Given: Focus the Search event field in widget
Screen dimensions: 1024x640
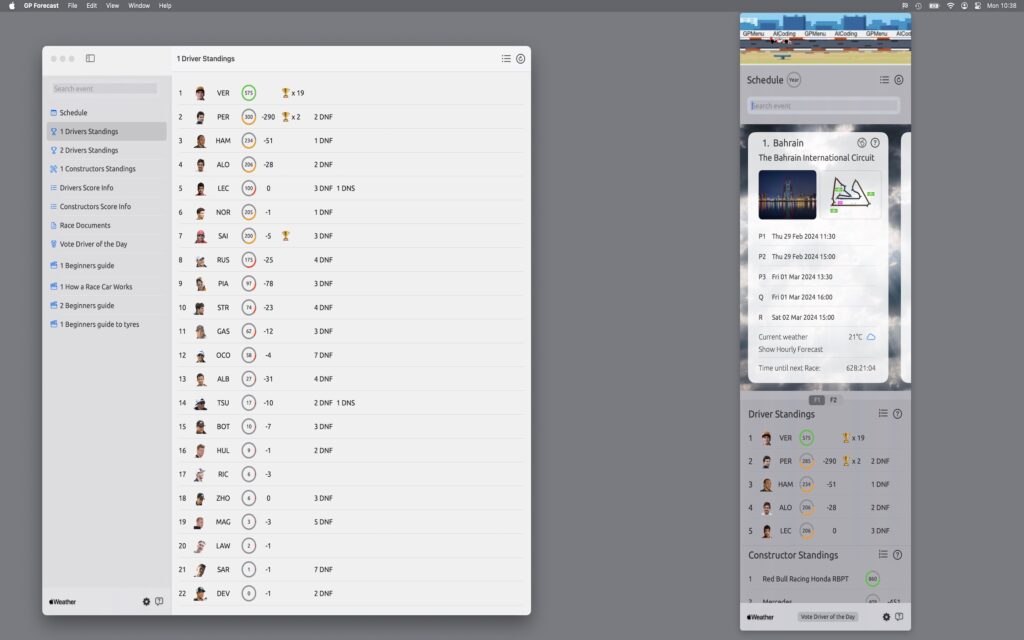Looking at the screenshot, I should (x=824, y=106).
